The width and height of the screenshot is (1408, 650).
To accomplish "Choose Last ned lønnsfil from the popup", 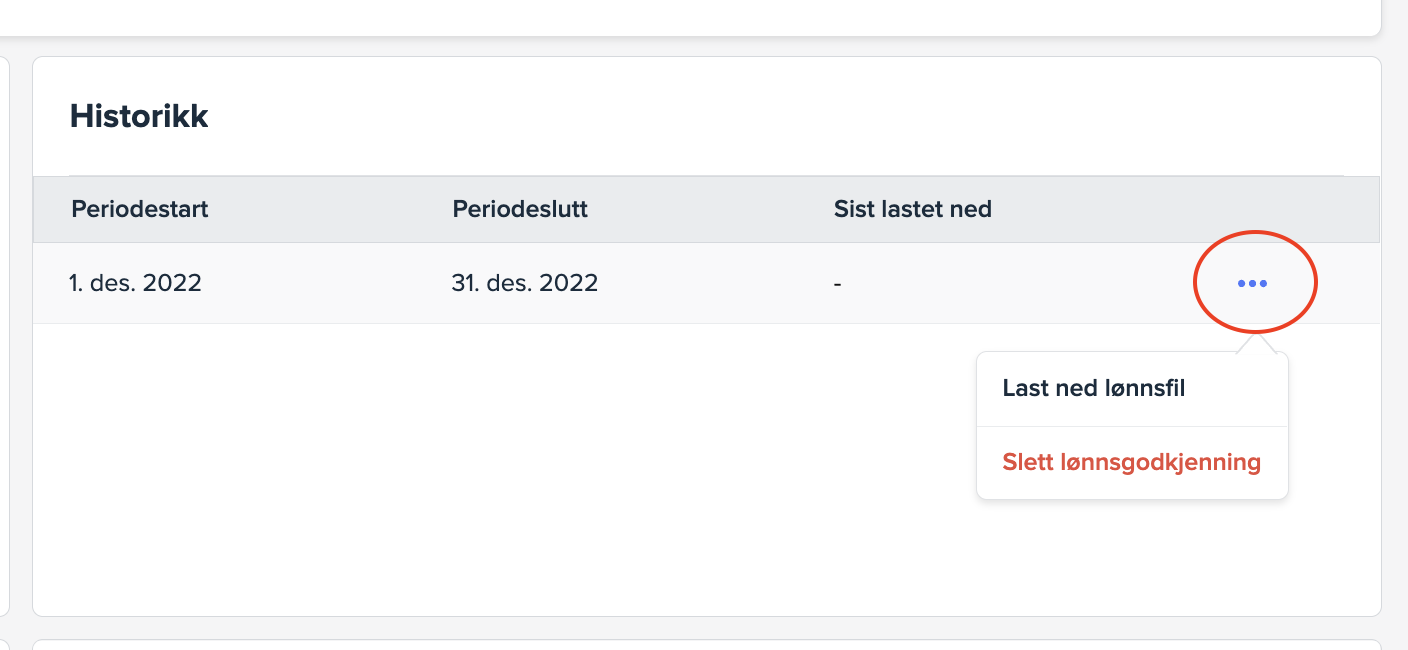I will click(1093, 388).
